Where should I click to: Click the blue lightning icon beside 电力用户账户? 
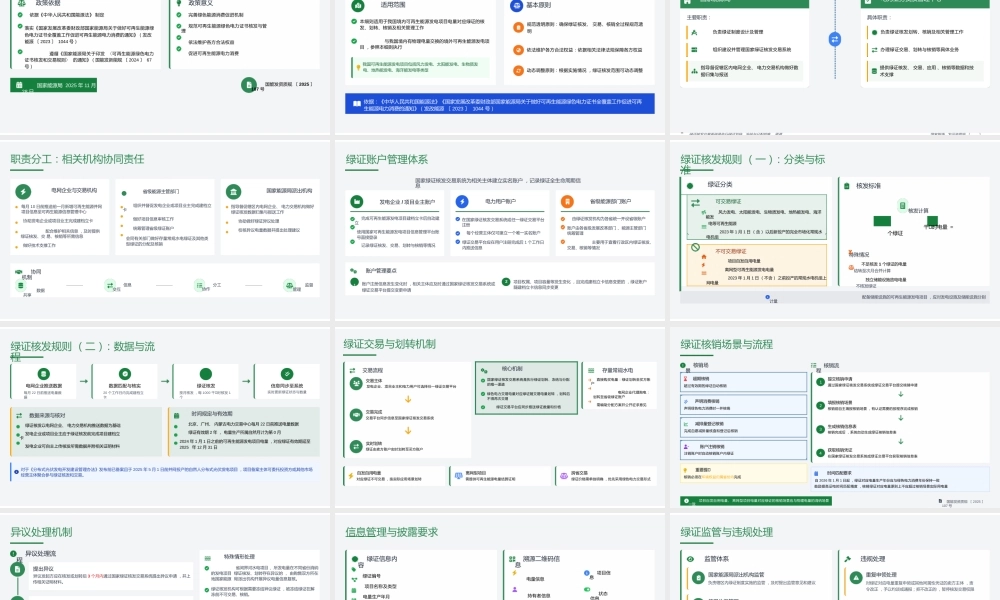tap(464, 201)
